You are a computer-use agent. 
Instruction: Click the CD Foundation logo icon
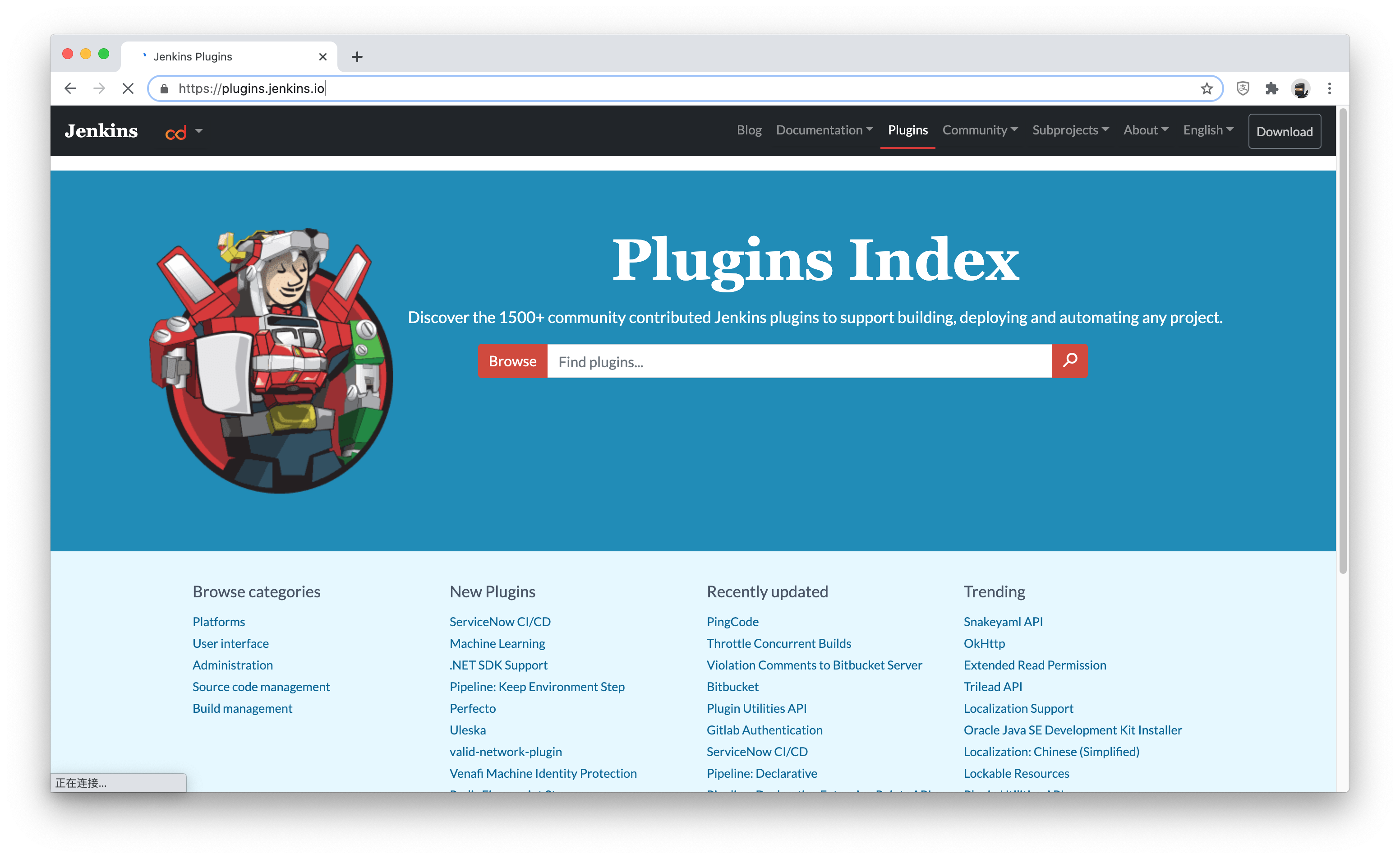175,133
